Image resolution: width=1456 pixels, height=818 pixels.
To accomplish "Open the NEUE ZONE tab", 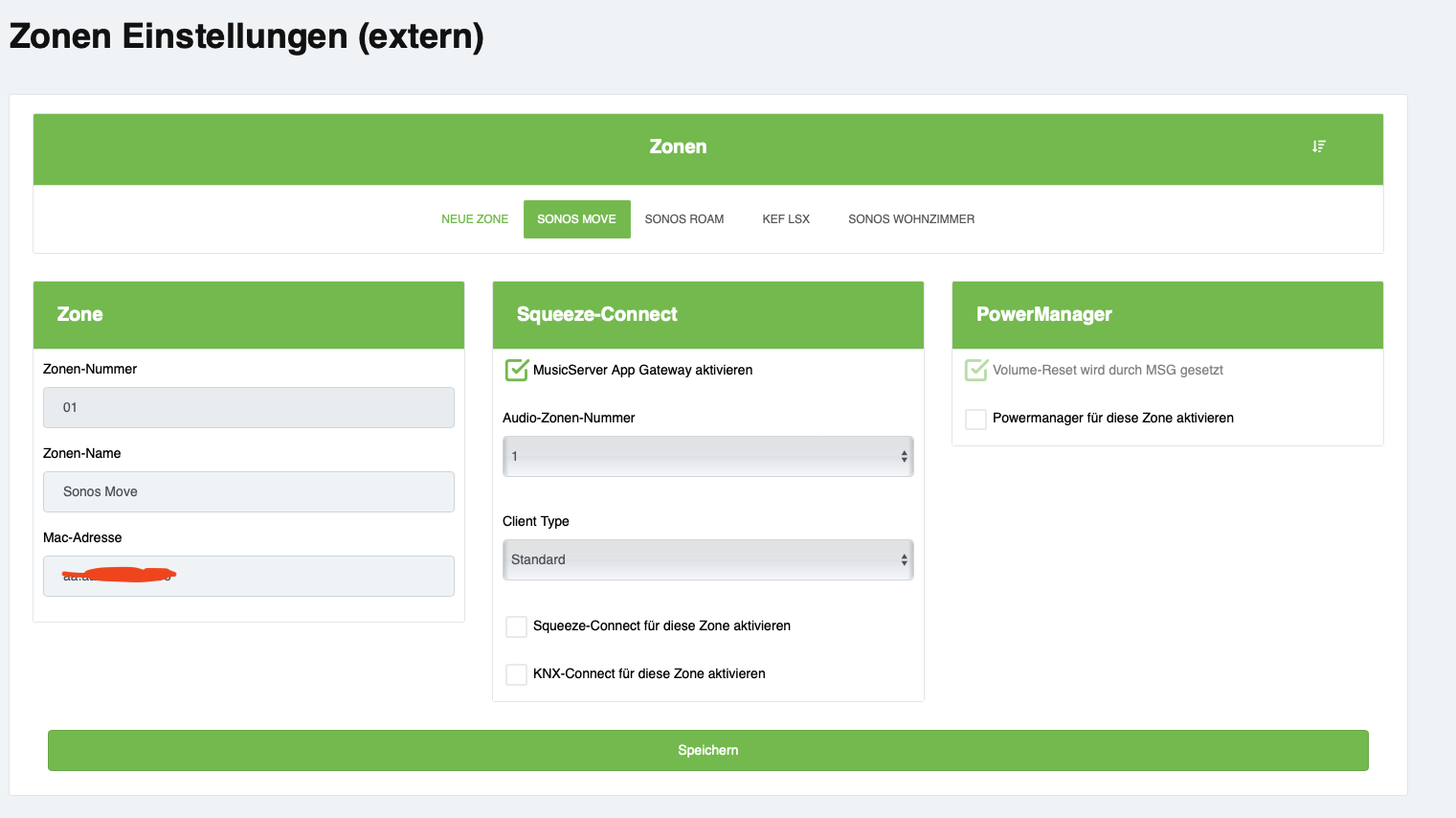I will [x=475, y=219].
